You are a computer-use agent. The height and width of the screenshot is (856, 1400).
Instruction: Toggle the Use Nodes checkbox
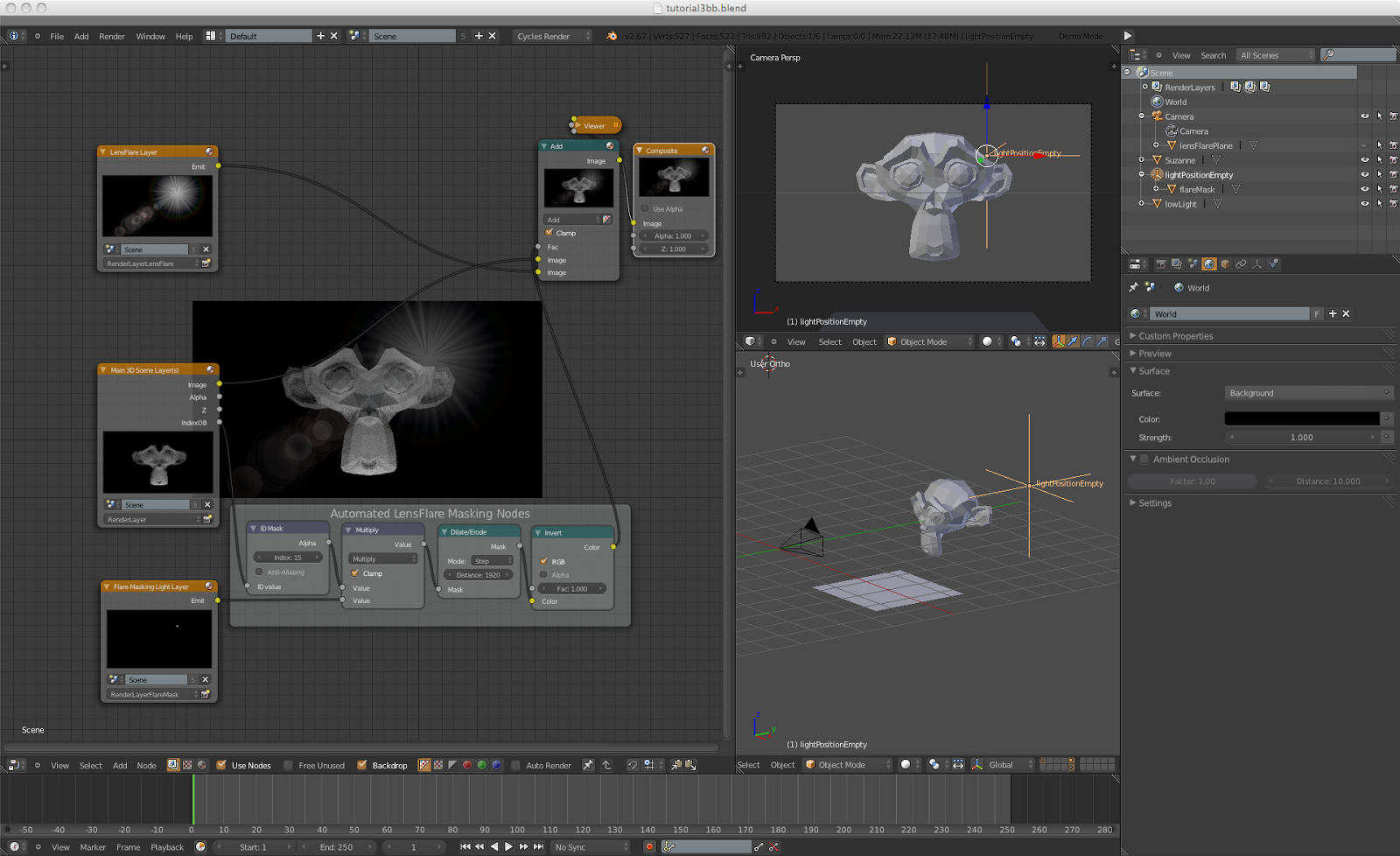[221, 765]
